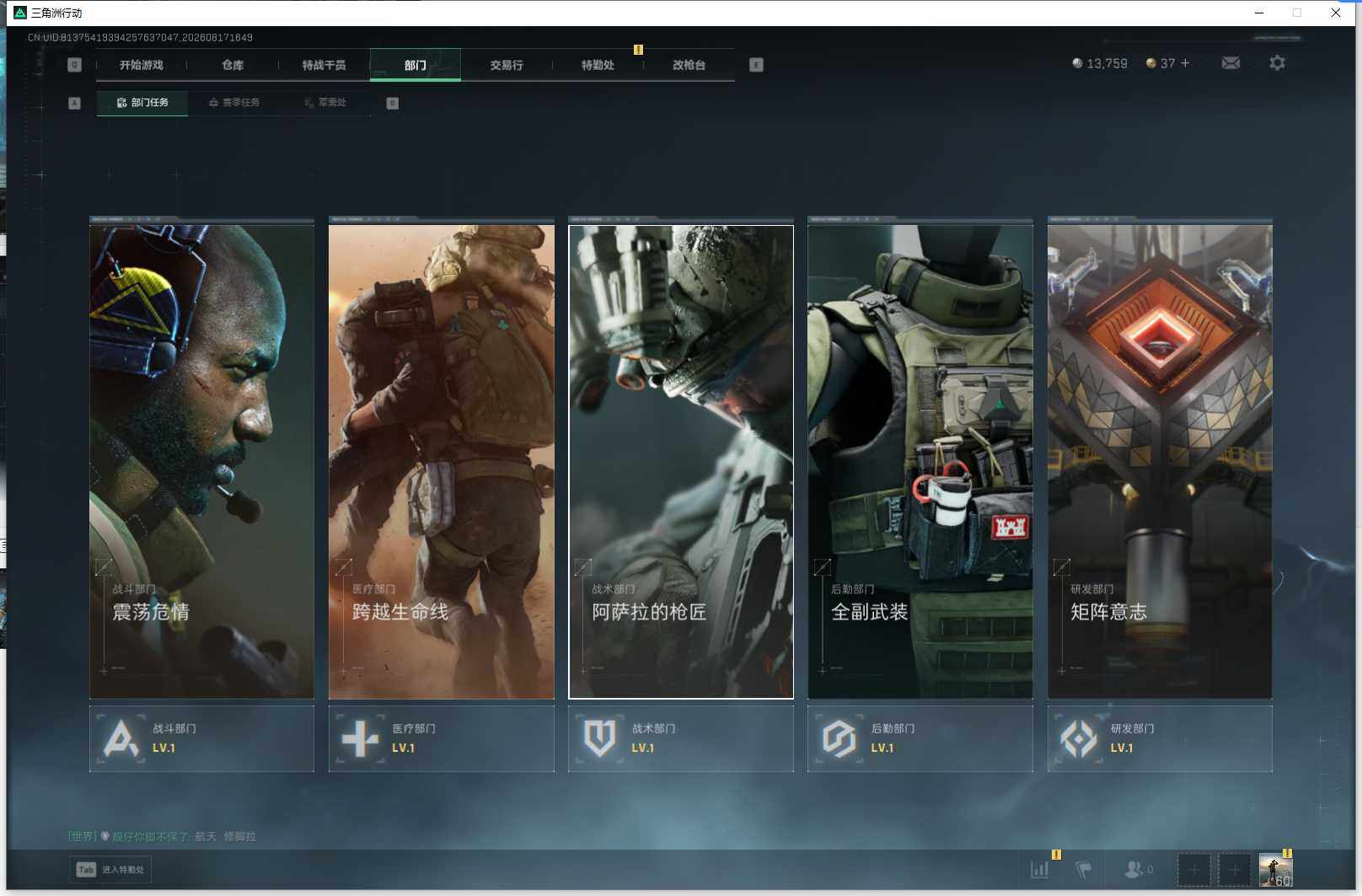Open the 特勤处 tab
This screenshot has height=896, width=1362.
(598, 65)
